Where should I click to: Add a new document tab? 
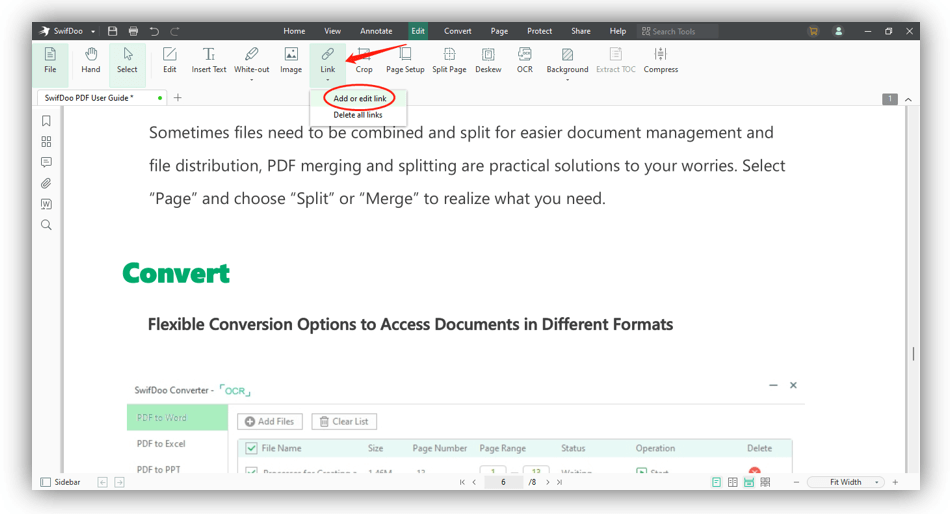click(178, 98)
